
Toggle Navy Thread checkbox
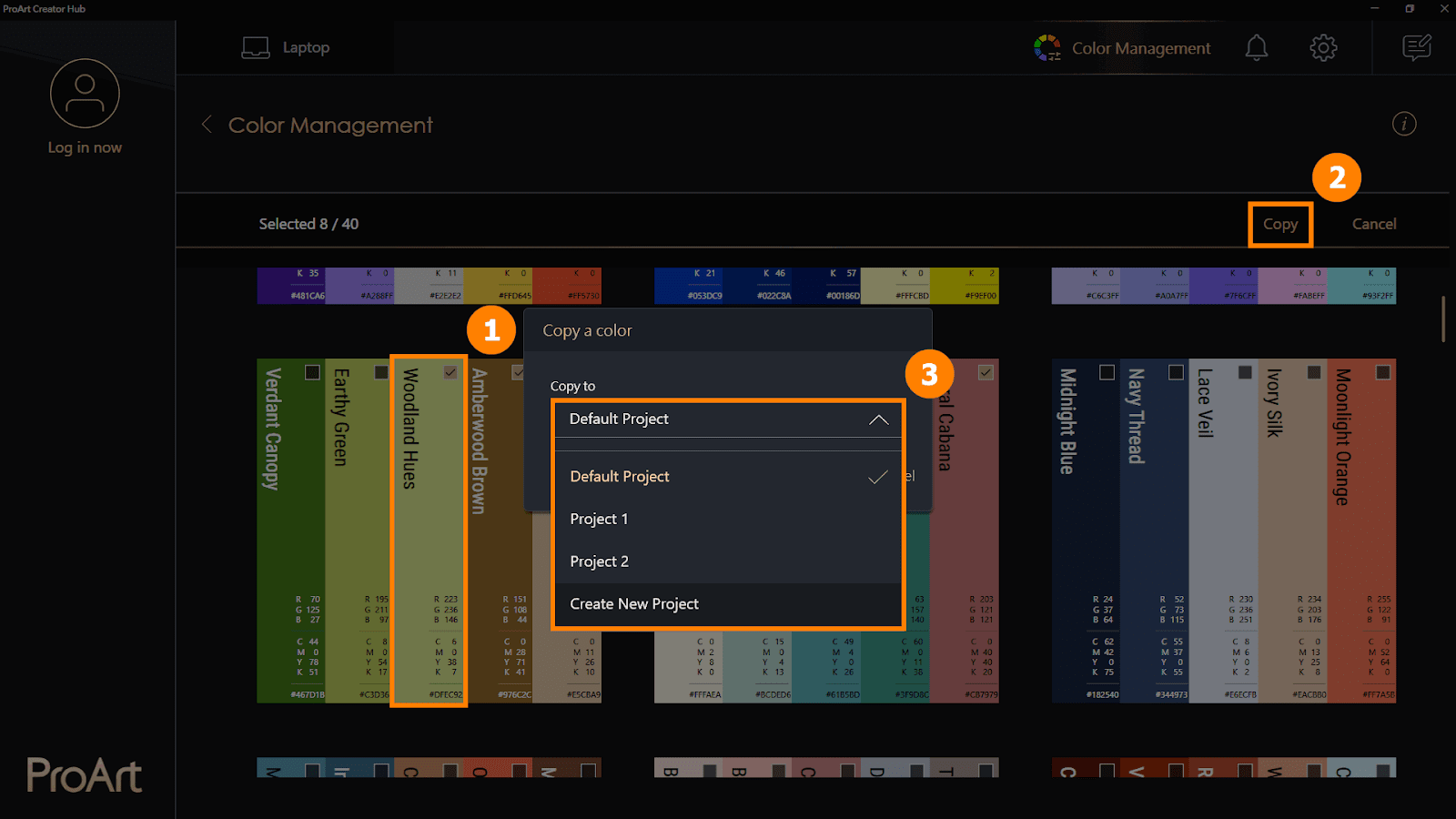click(x=1176, y=372)
